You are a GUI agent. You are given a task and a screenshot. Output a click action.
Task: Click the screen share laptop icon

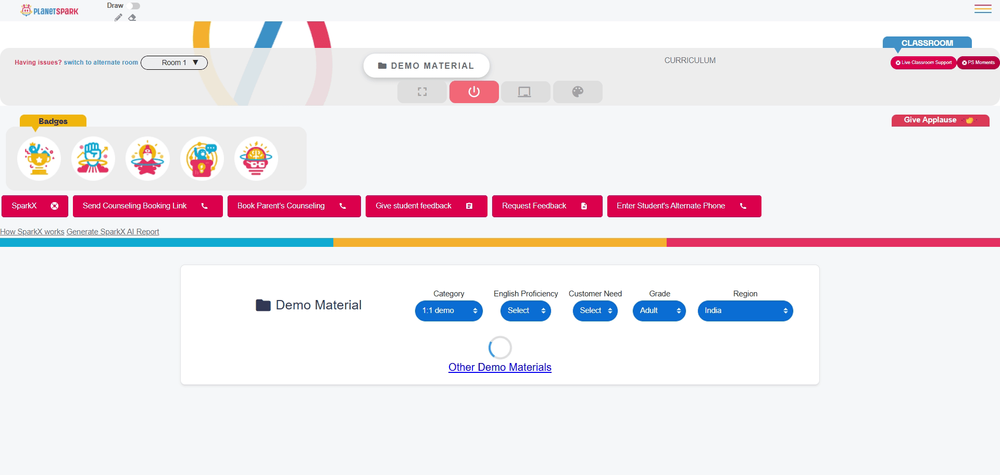526,92
